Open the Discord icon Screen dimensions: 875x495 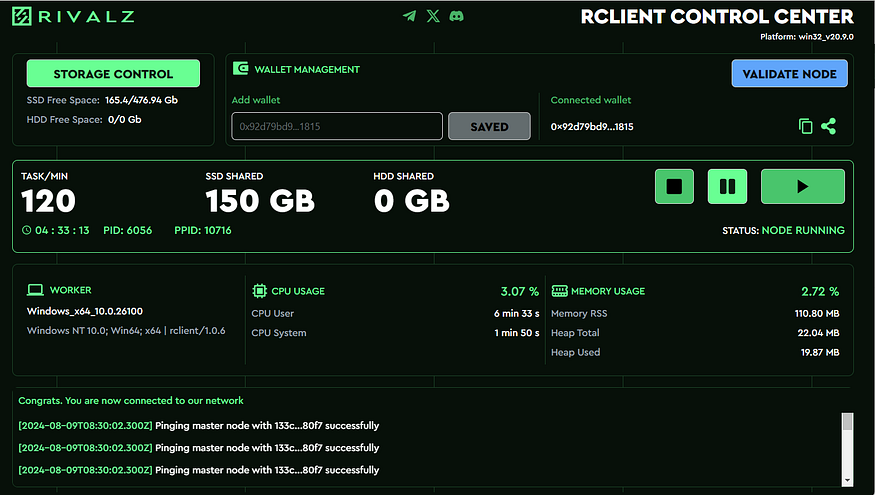[456, 16]
